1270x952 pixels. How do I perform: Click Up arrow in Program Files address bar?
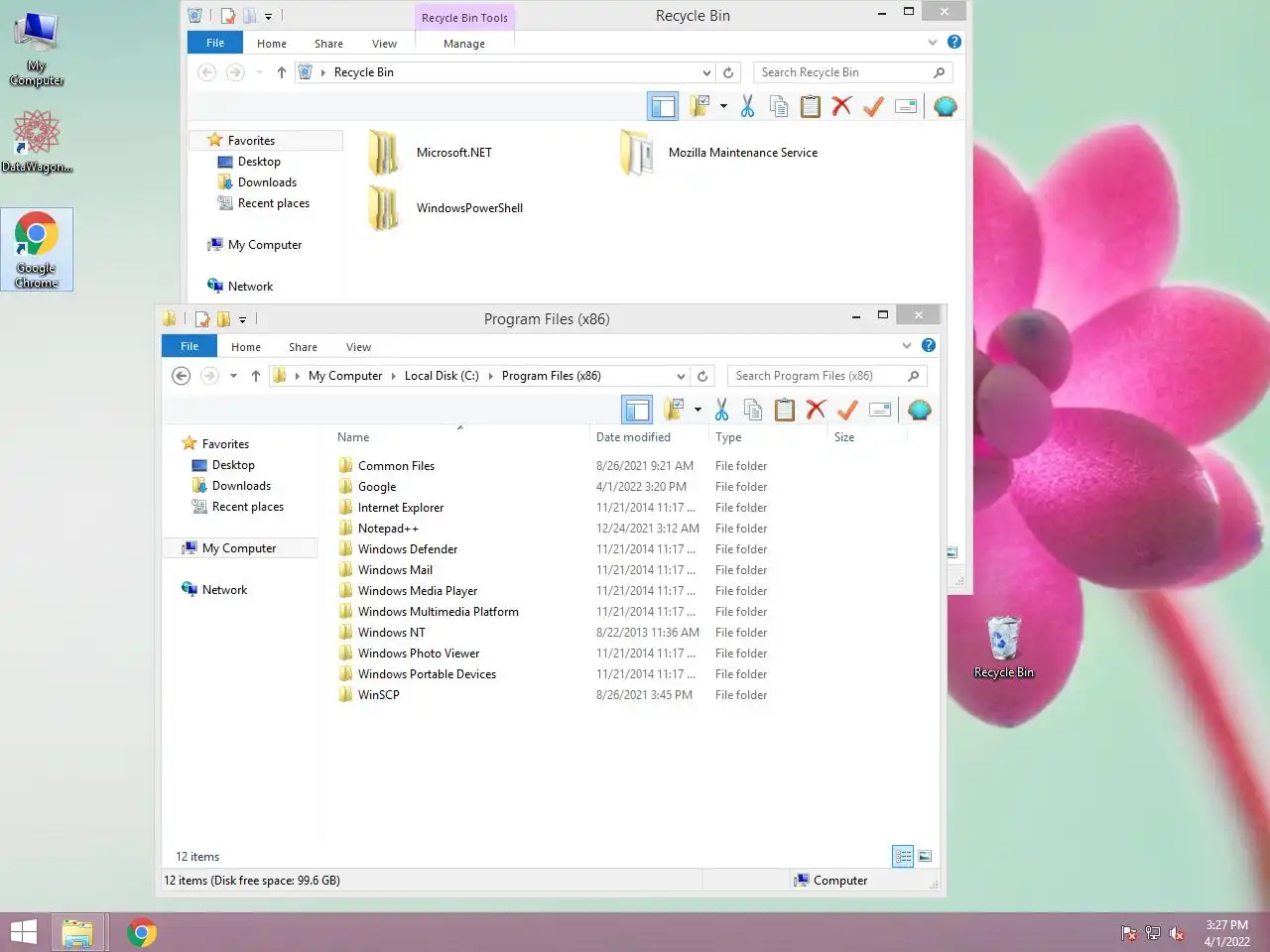(256, 376)
